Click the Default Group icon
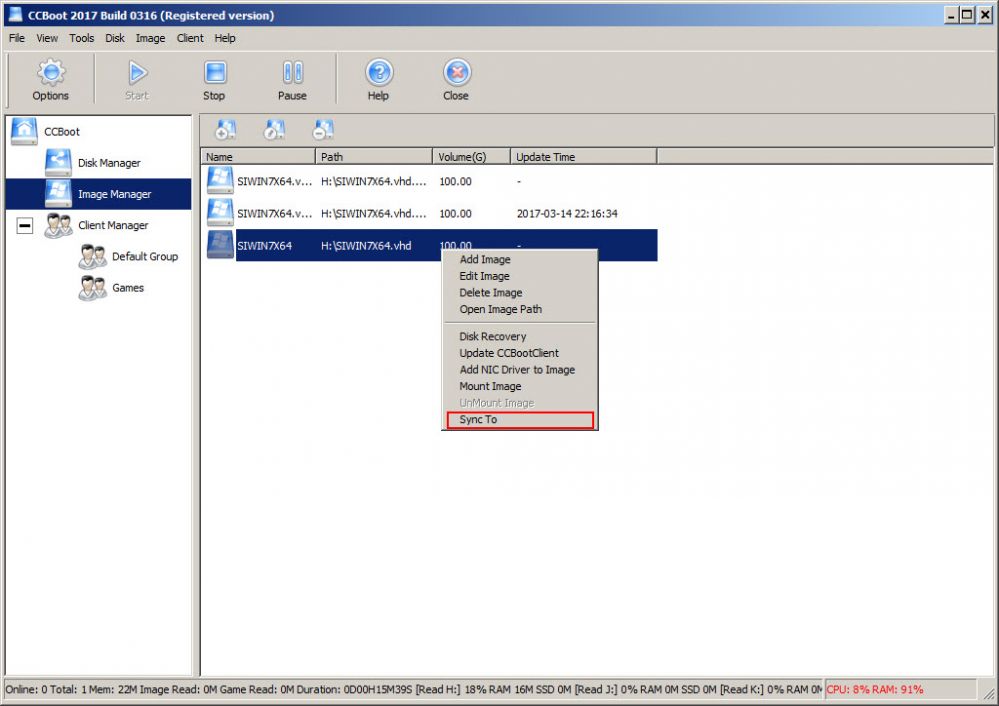The image size is (999, 706). click(92, 256)
